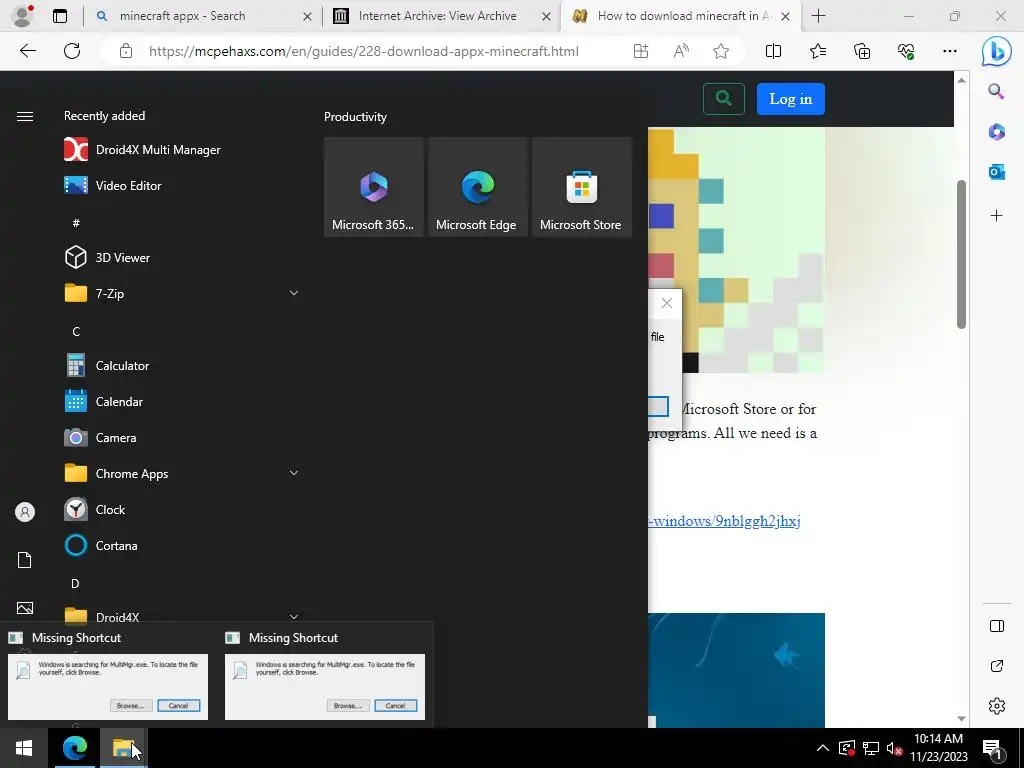
Task: Open Browser essentials heart icon
Action: click(906, 51)
